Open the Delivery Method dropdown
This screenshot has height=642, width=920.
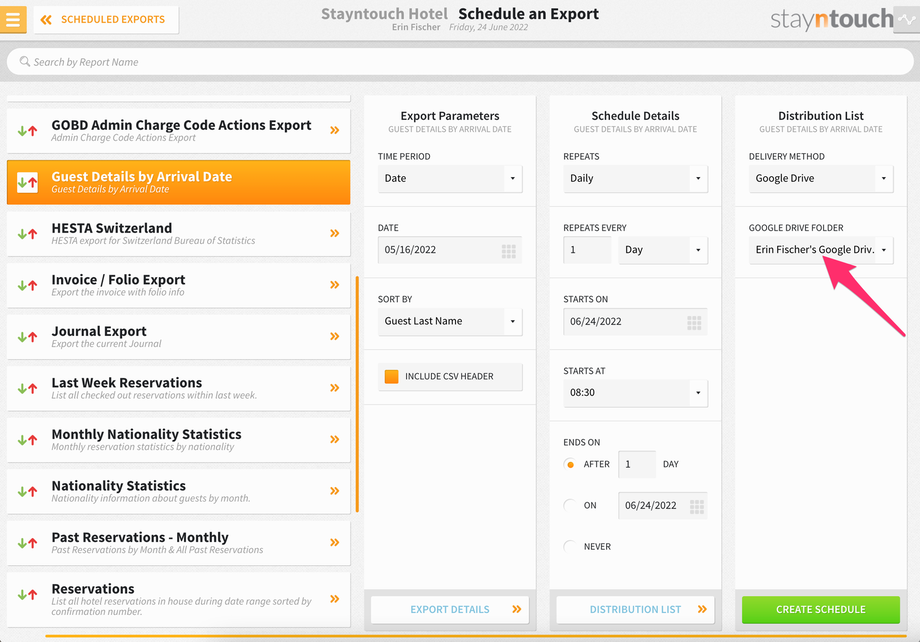(x=821, y=178)
